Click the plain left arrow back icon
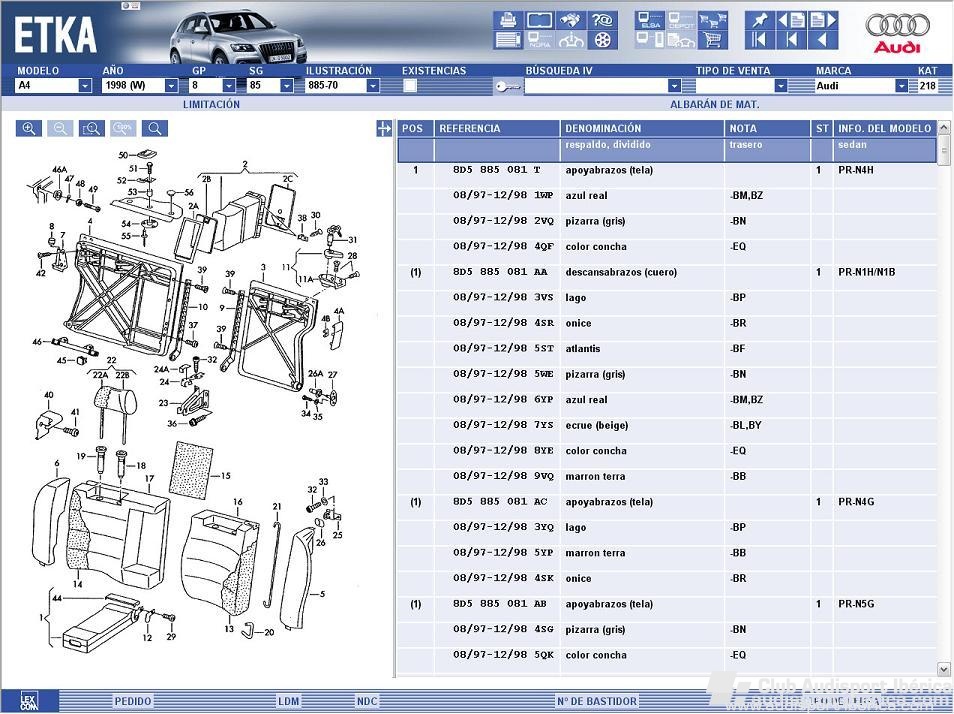 823,40
